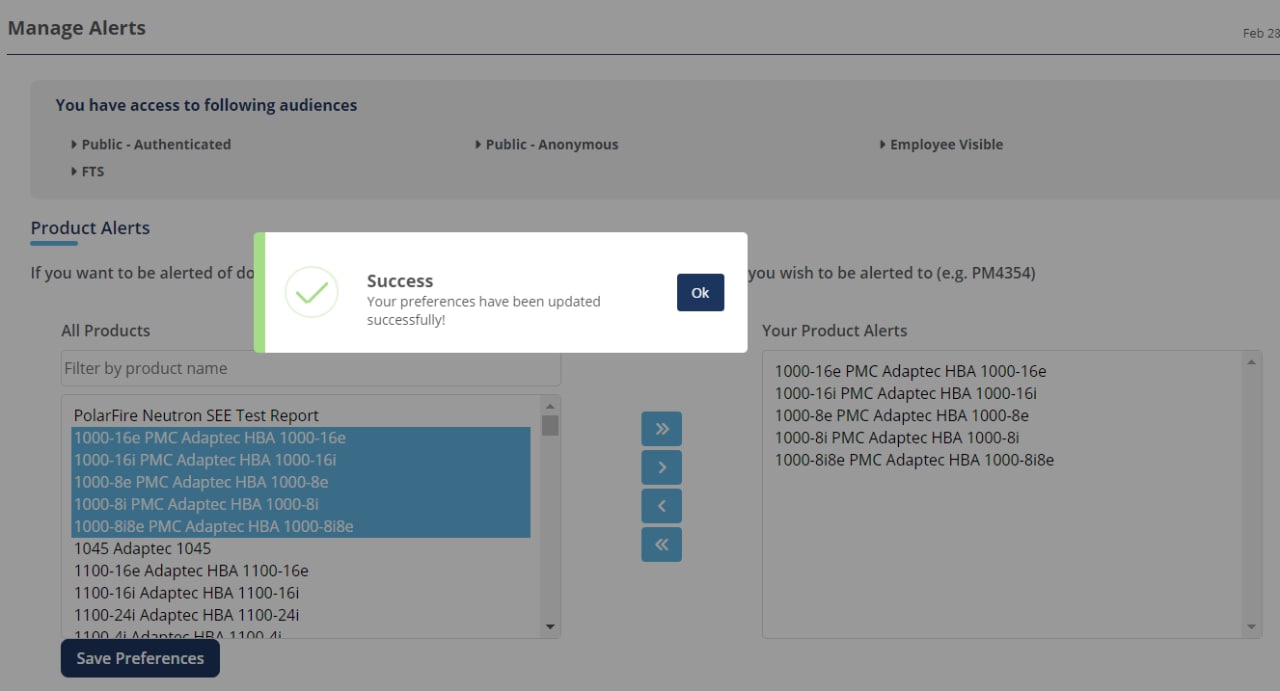1280x691 pixels.
Task: Expand the Employee Visible audience
Action: 946,144
